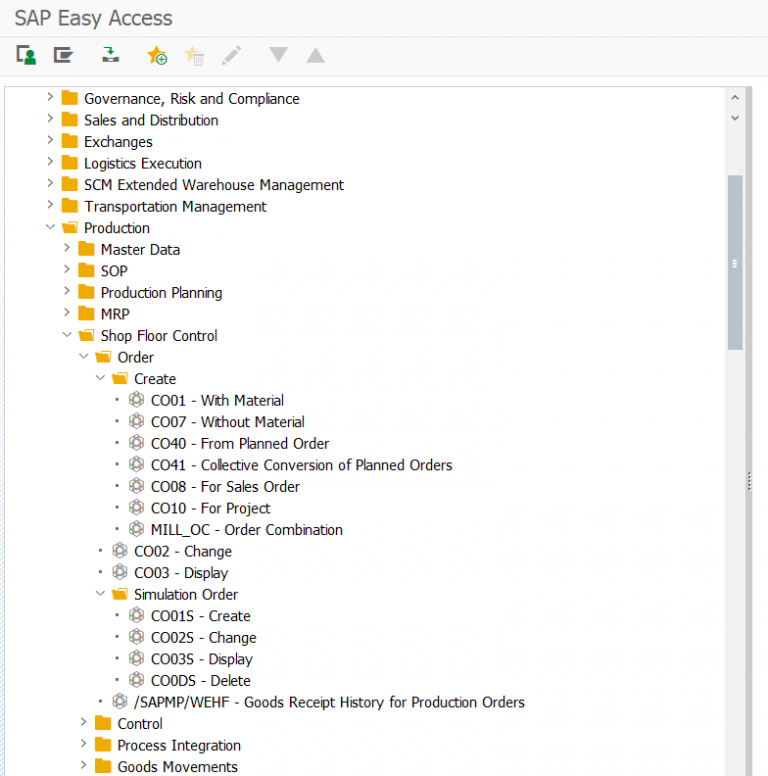Collapse the Production folder node
This screenshot has height=776, width=768.
pos(50,228)
